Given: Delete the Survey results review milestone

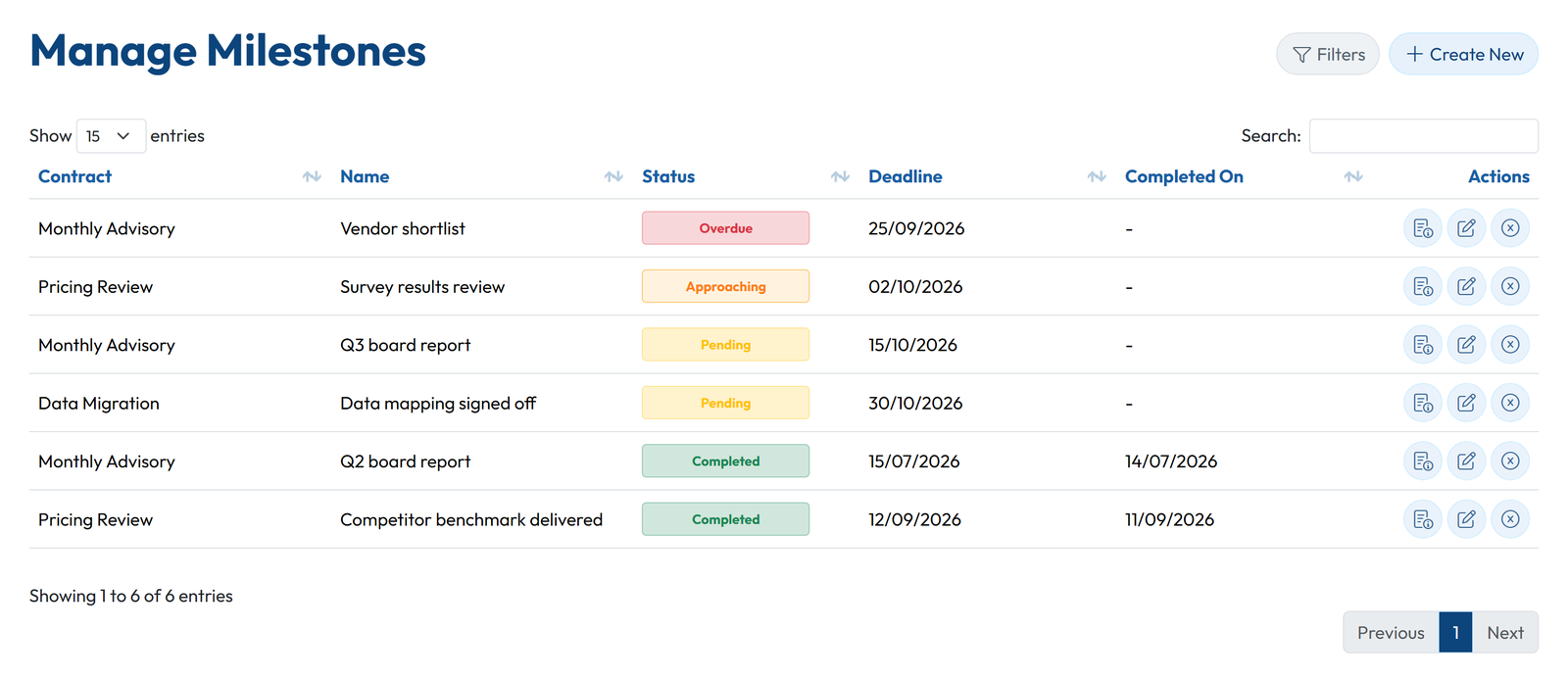Looking at the screenshot, I should [x=1510, y=286].
